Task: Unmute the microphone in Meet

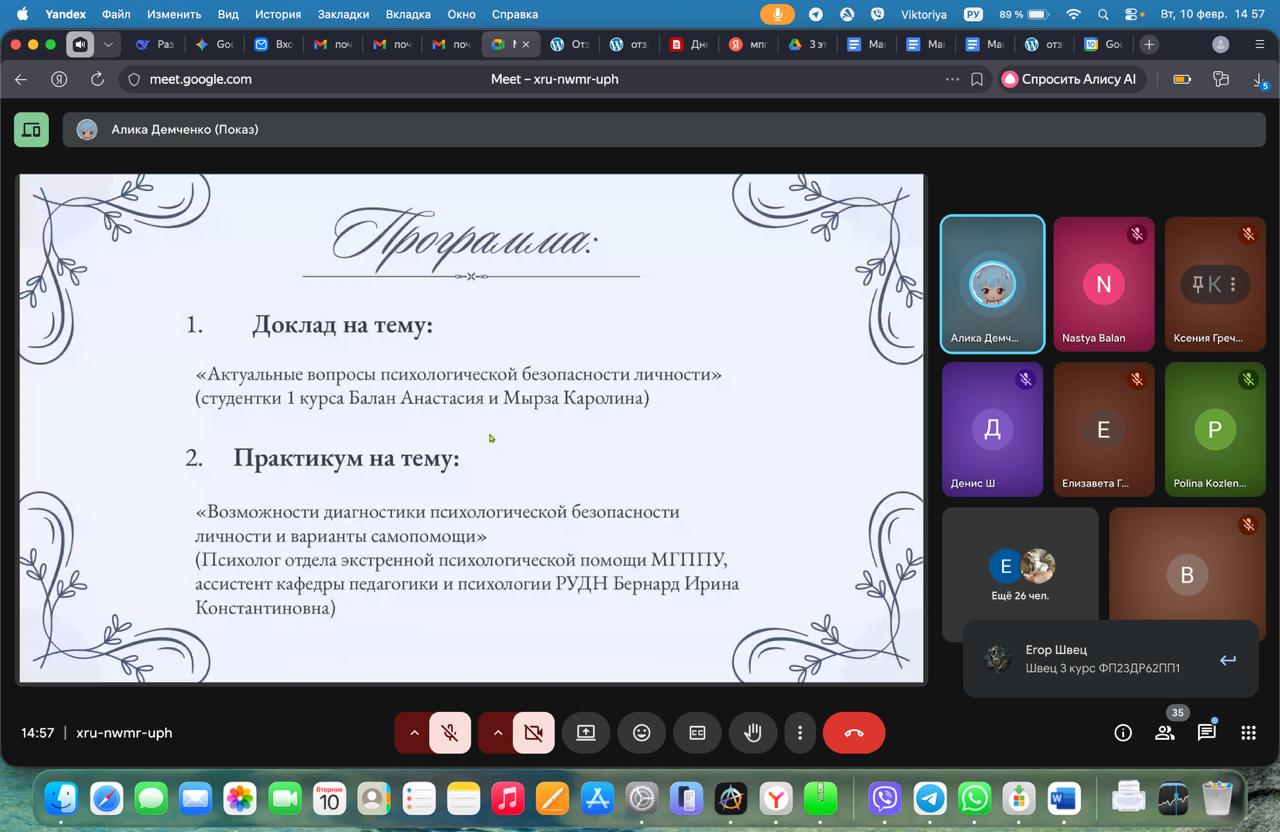Action: click(450, 733)
